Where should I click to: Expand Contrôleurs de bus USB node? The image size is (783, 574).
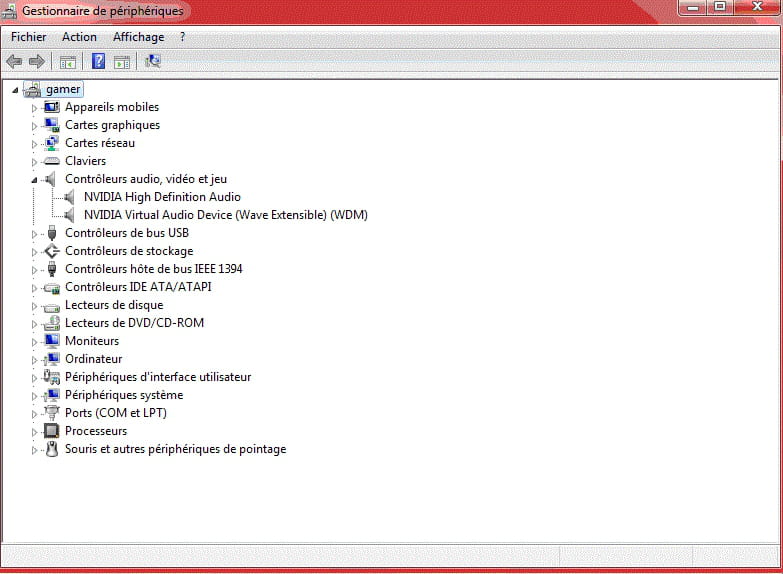(34, 234)
